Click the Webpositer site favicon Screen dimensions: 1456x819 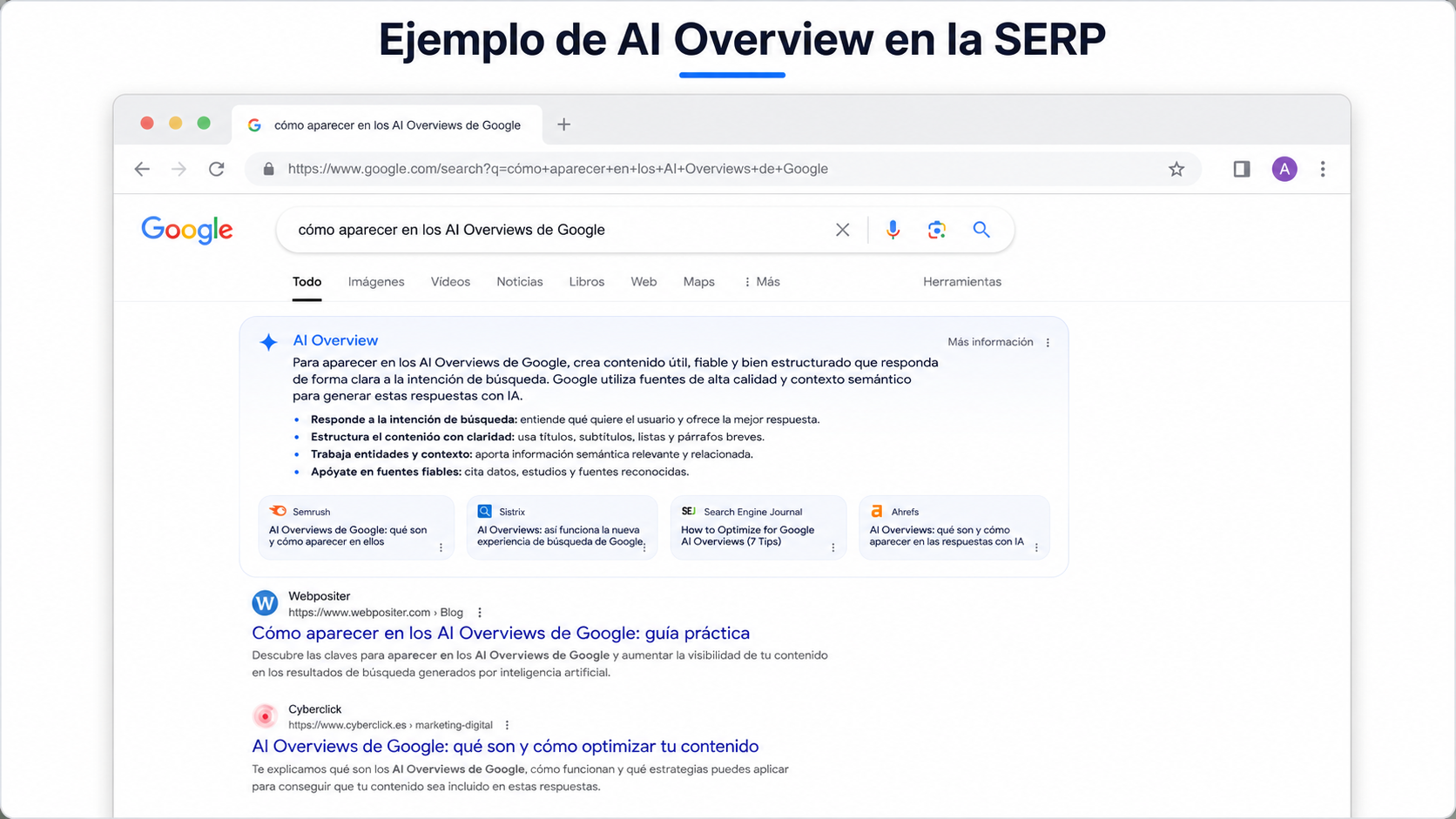[265, 602]
